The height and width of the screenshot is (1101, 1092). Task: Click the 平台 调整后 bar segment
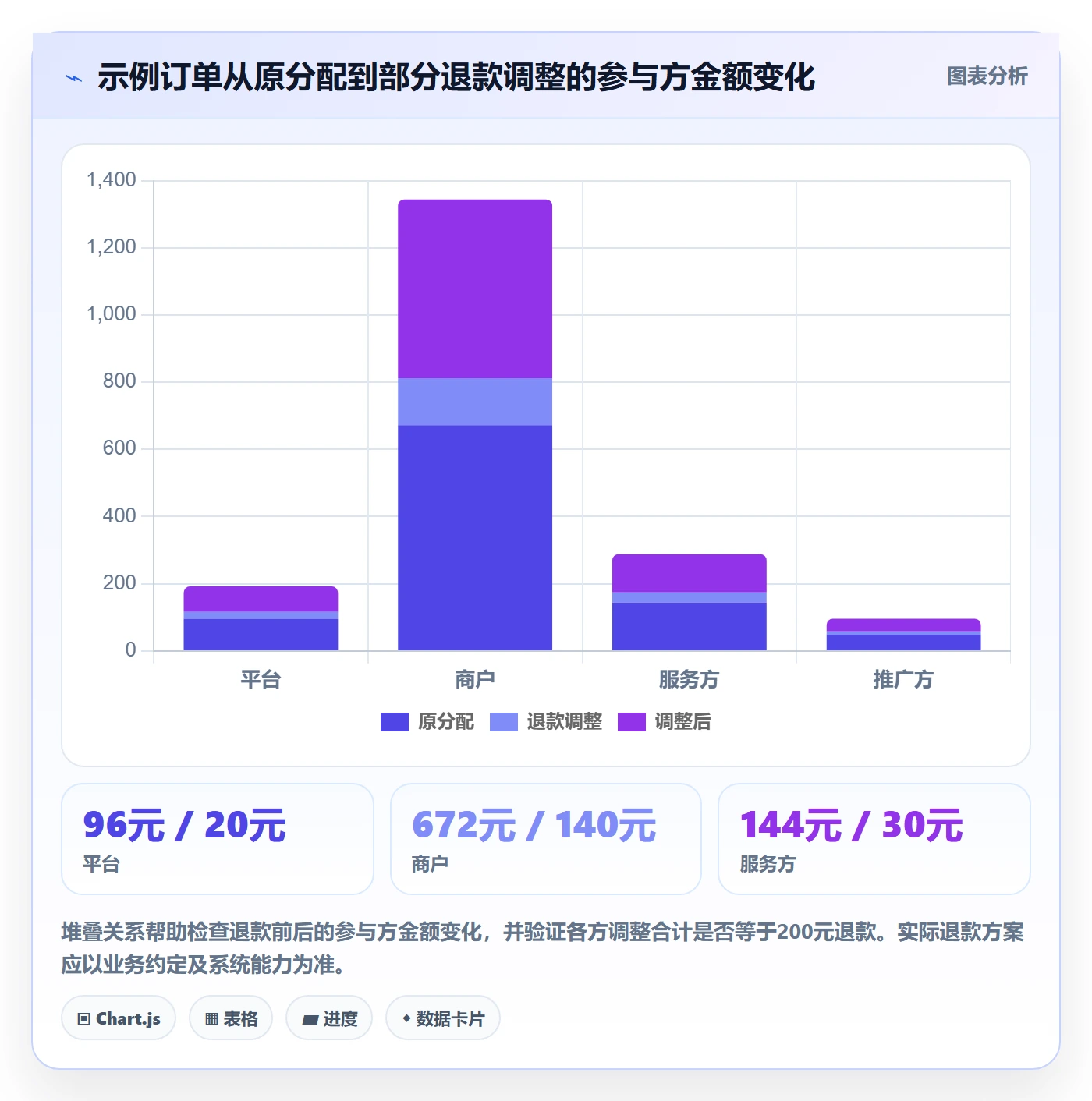click(261, 599)
